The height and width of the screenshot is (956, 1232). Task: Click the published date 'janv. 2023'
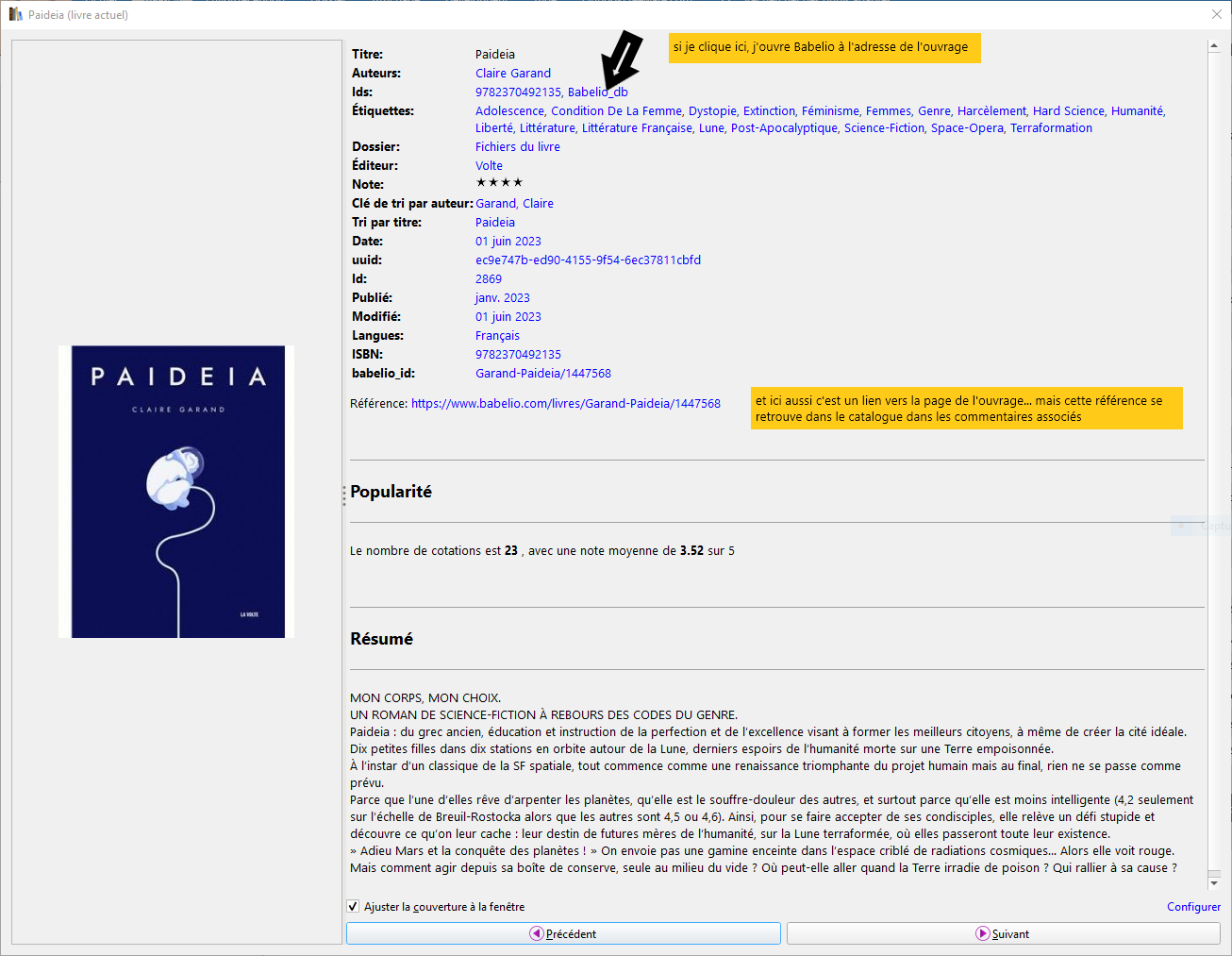(503, 297)
